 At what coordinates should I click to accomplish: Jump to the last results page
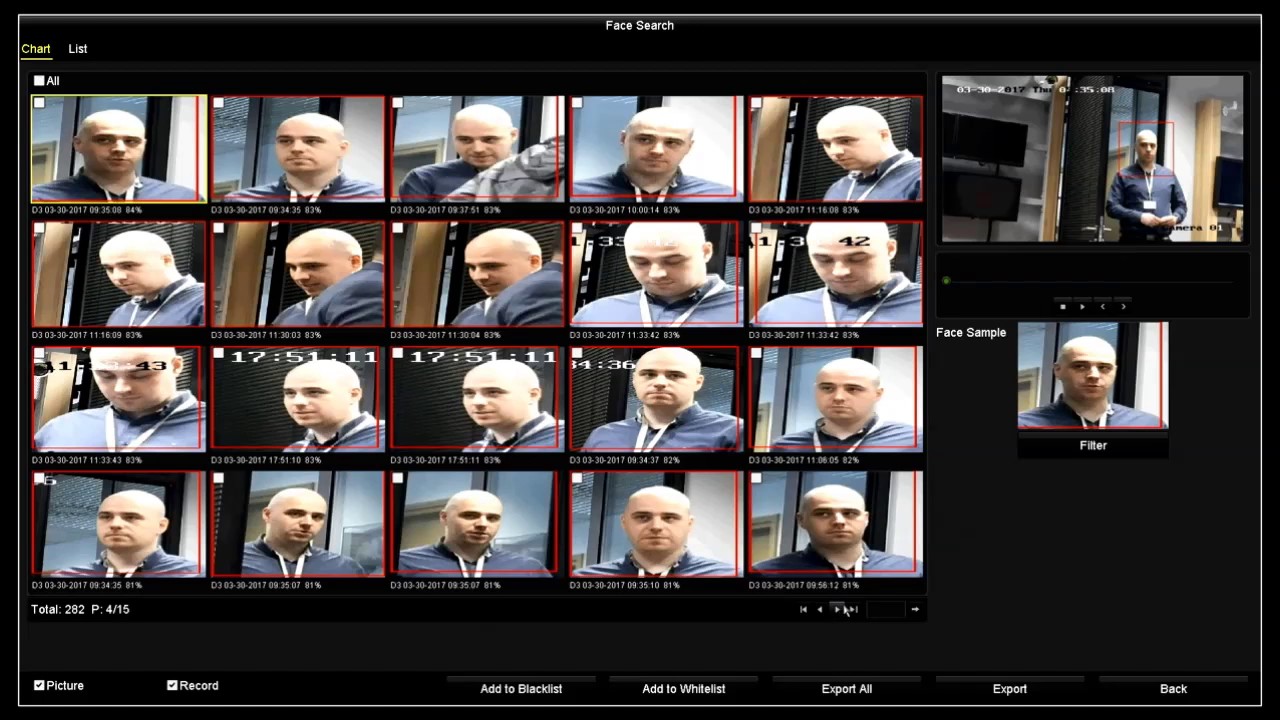853,609
